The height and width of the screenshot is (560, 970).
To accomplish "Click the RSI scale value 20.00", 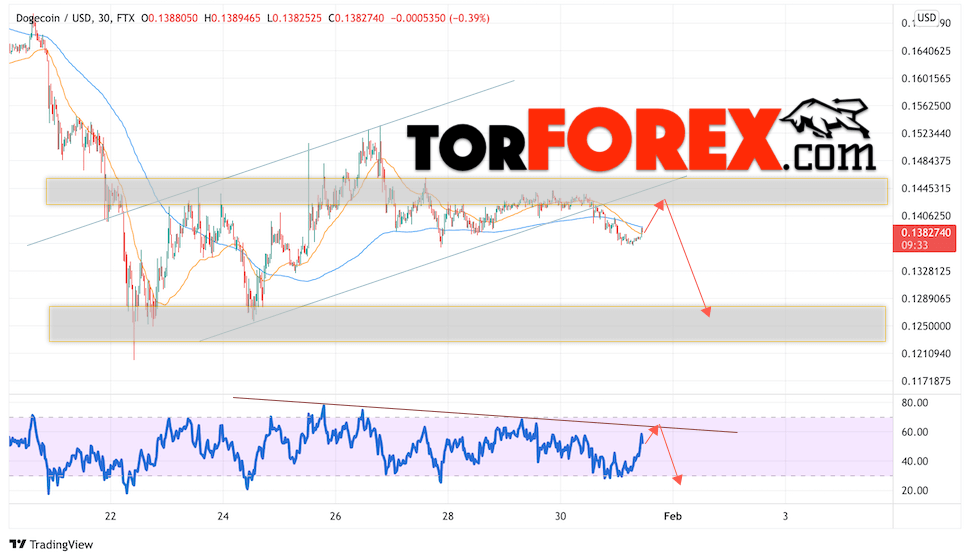I will pos(915,491).
